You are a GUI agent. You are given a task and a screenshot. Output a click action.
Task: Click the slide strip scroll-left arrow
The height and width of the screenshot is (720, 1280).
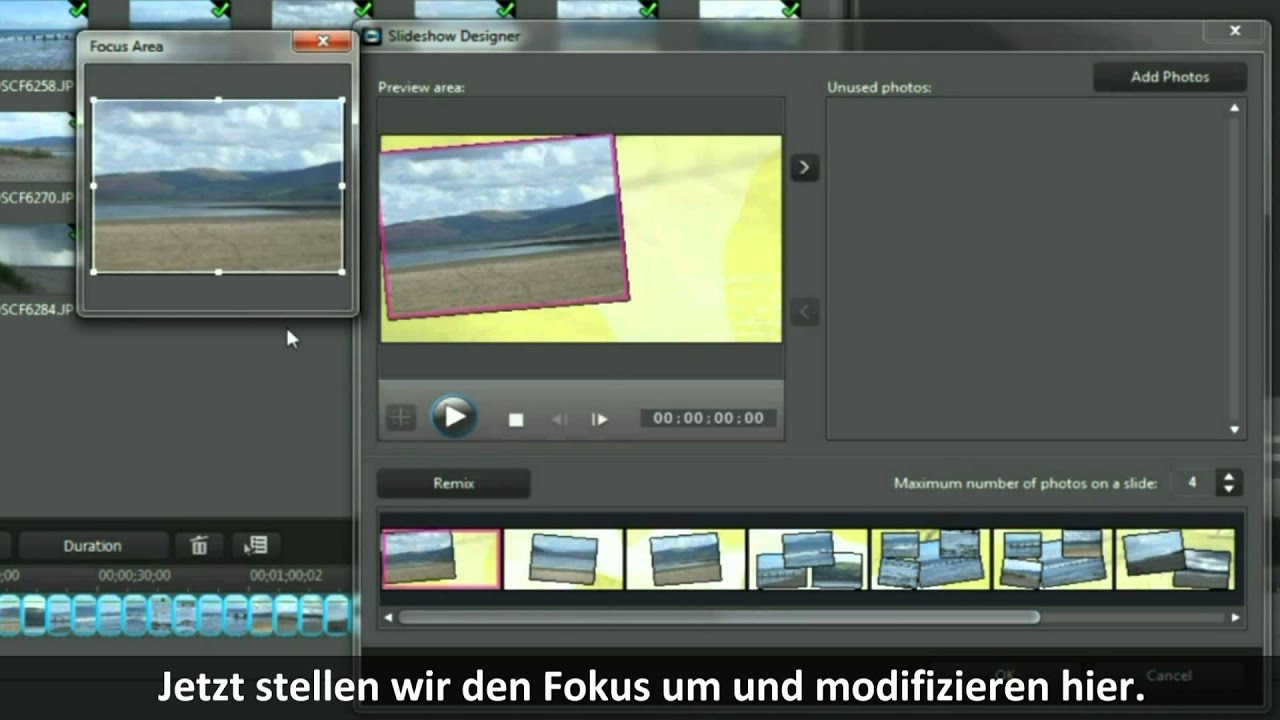389,618
